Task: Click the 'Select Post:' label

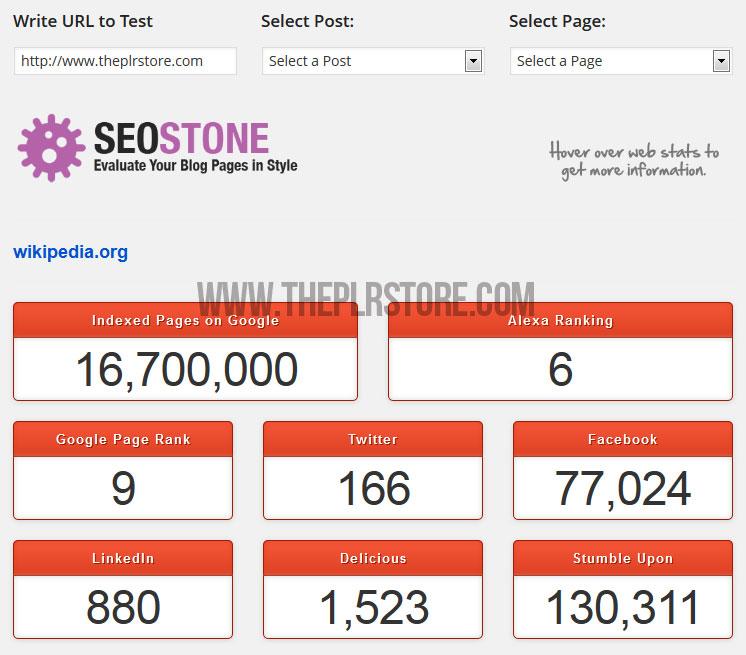Action: coord(307,21)
